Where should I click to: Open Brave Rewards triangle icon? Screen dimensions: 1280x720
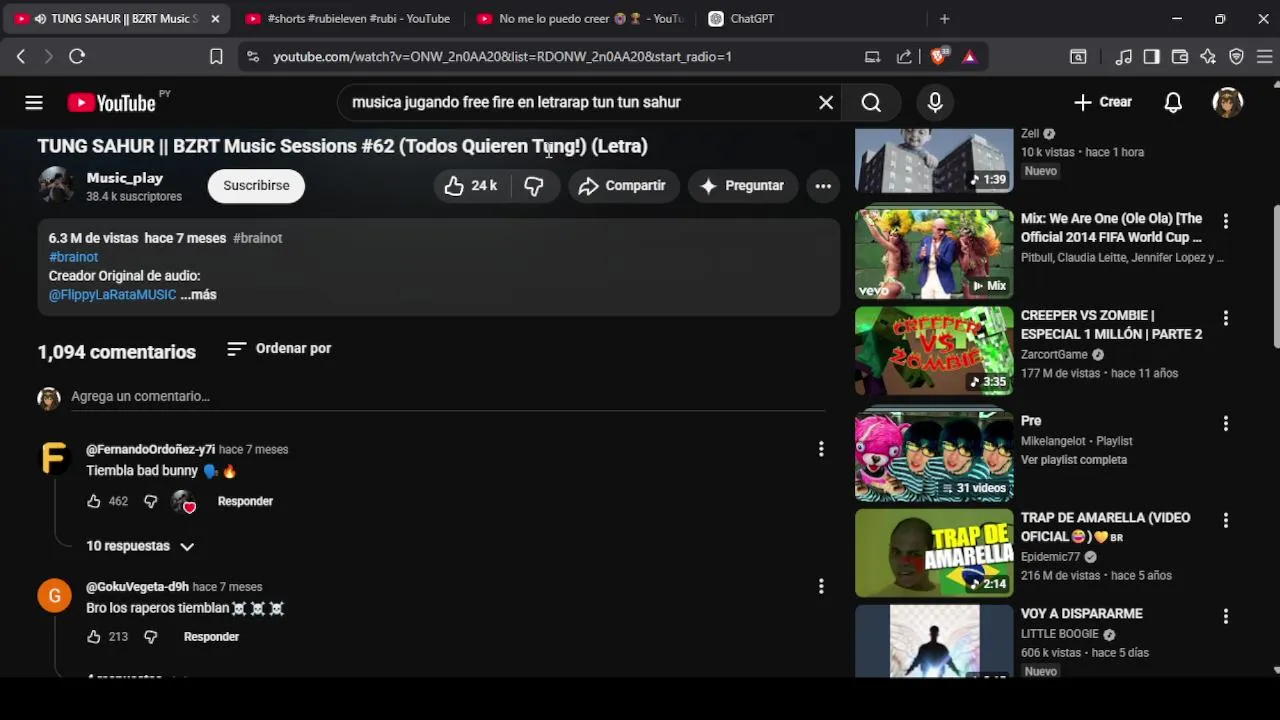point(969,57)
